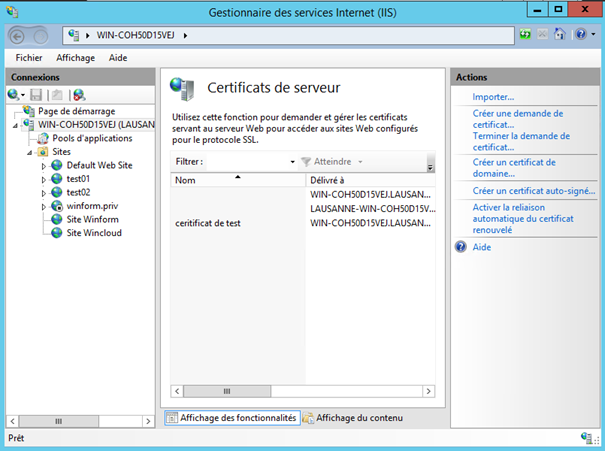Open the Fichier menu
605x451 pixels.
(x=28, y=59)
